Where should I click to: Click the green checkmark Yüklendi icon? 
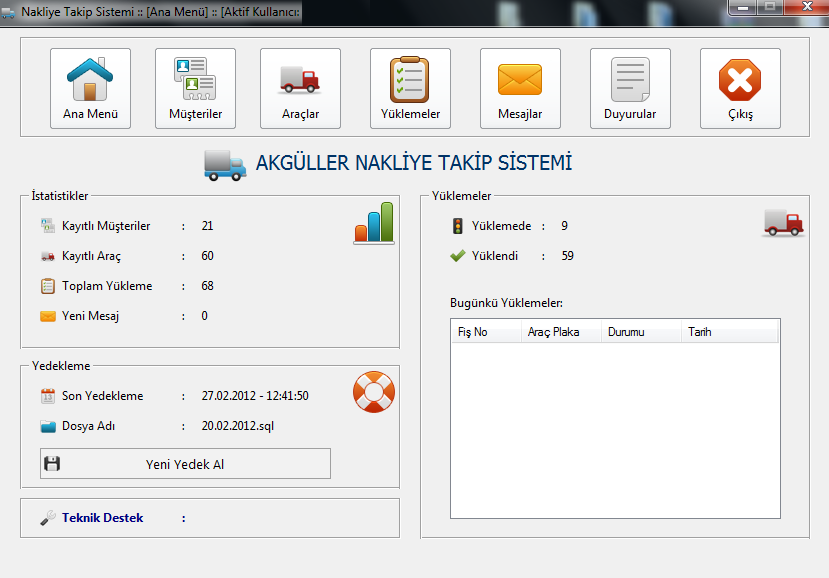[458, 256]
